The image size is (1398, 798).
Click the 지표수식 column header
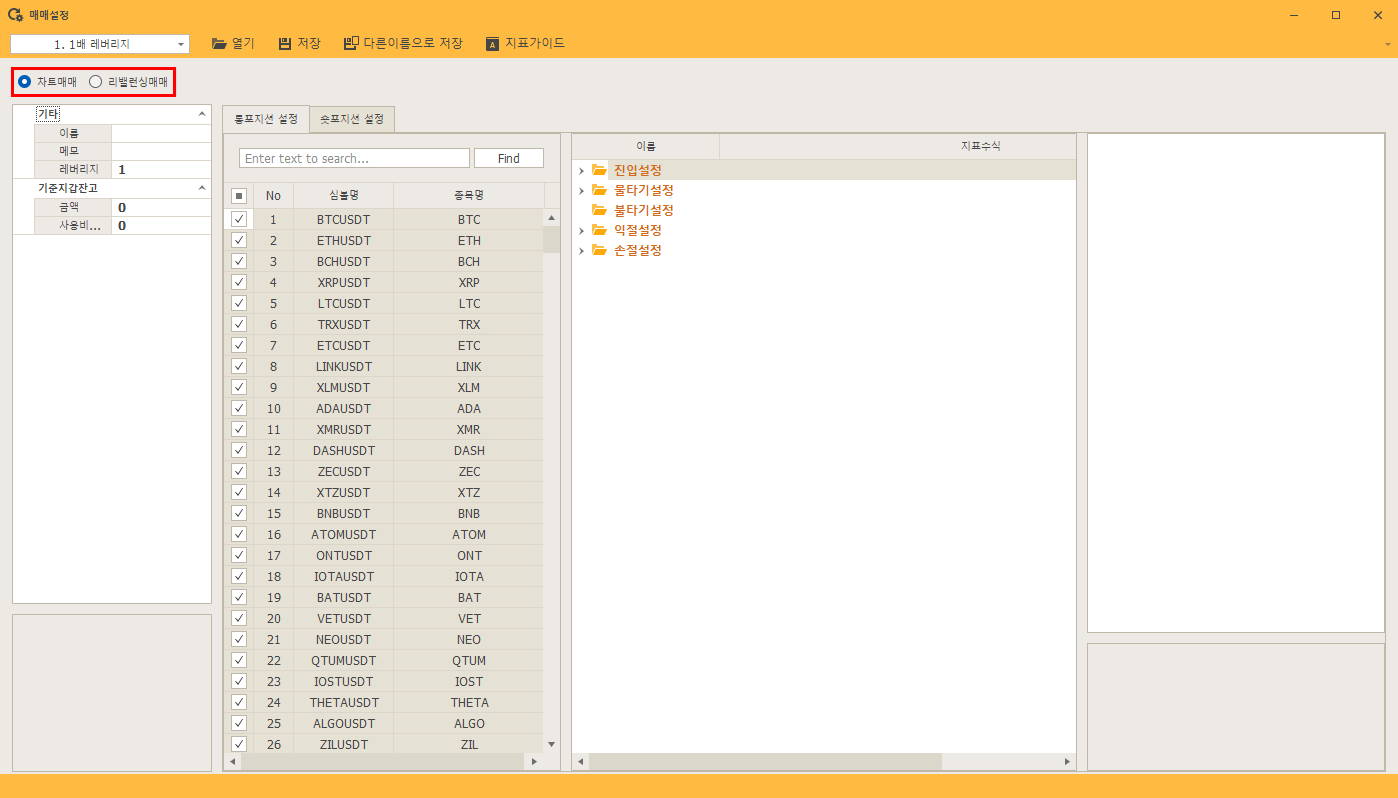(x=980, y=146)
